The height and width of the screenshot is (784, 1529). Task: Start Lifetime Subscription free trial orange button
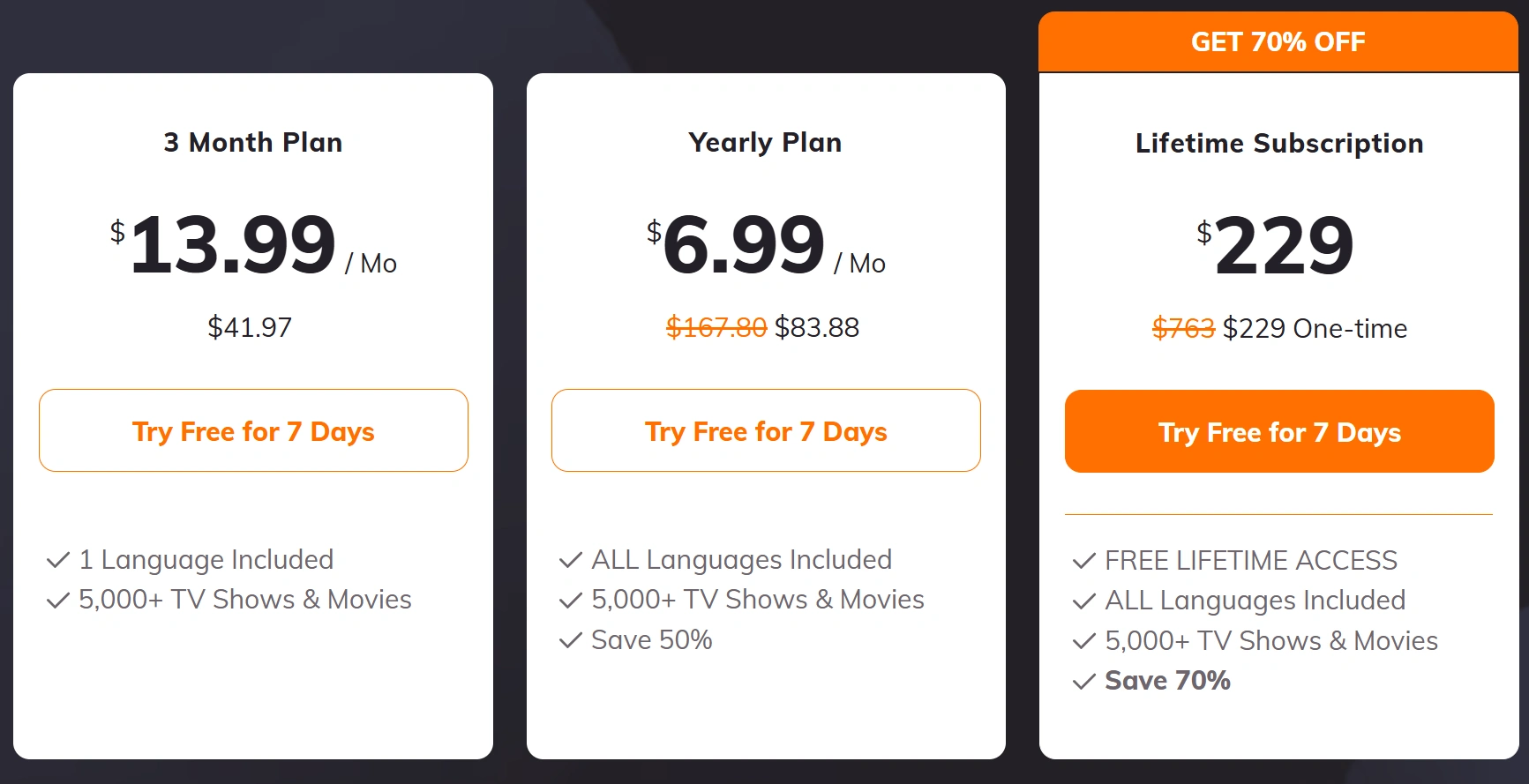[x=1279, y=432]
